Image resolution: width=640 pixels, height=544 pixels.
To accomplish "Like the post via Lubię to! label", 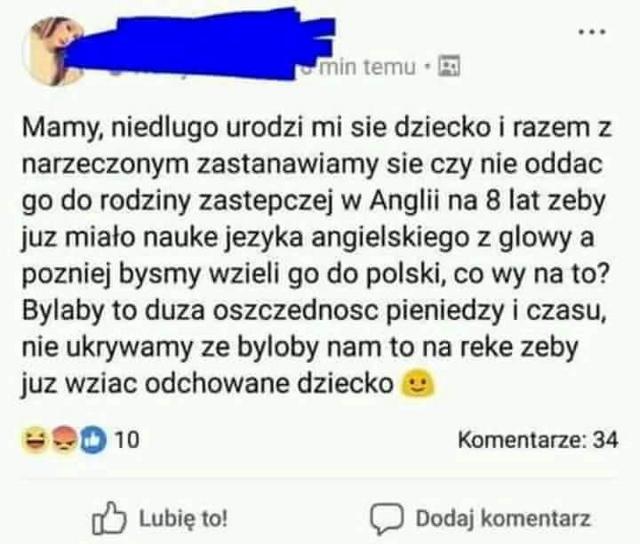I will tap(183, 519).
